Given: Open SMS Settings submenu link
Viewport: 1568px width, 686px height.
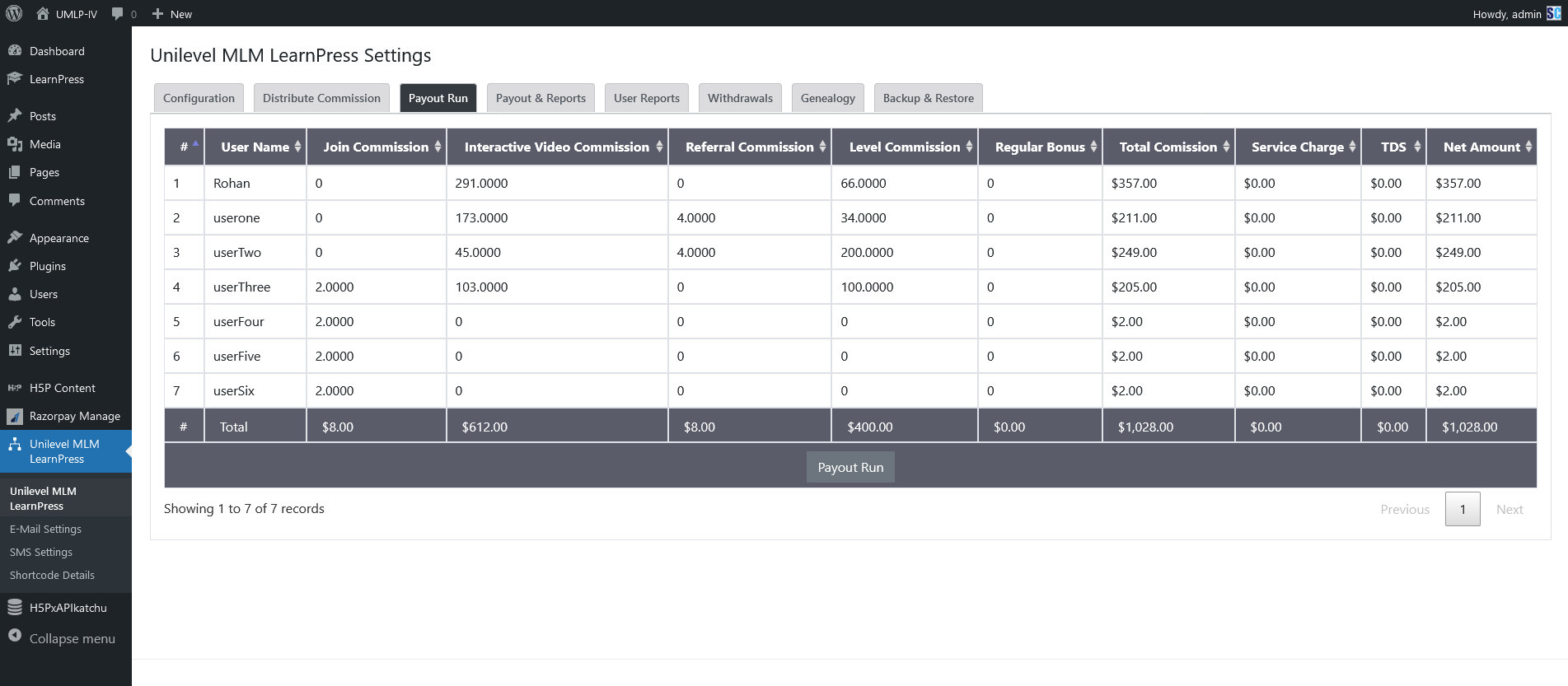Looking at the screenshot, I should [41, 552].
